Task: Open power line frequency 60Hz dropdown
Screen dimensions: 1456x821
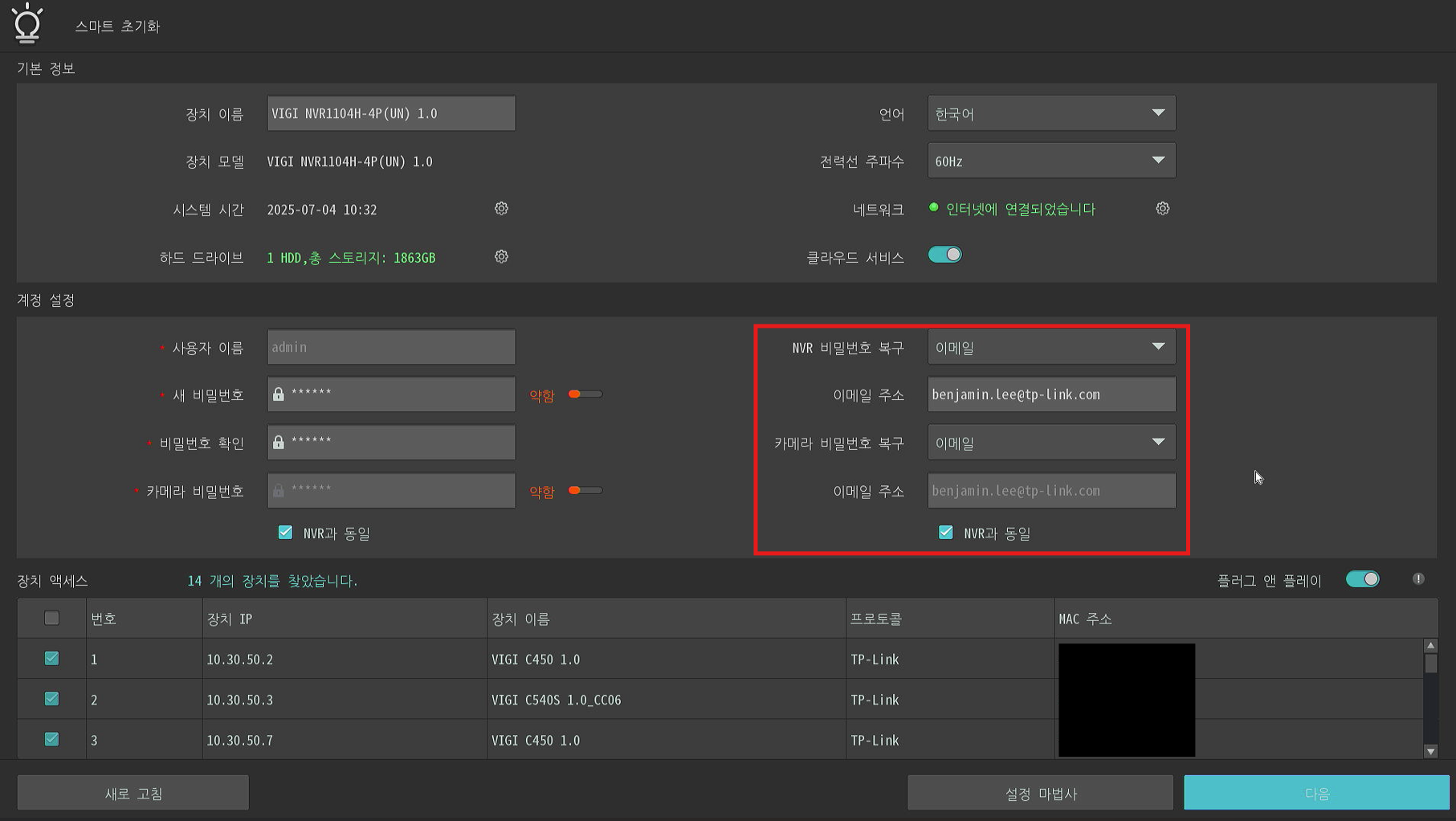Action: coord(1051,161)
